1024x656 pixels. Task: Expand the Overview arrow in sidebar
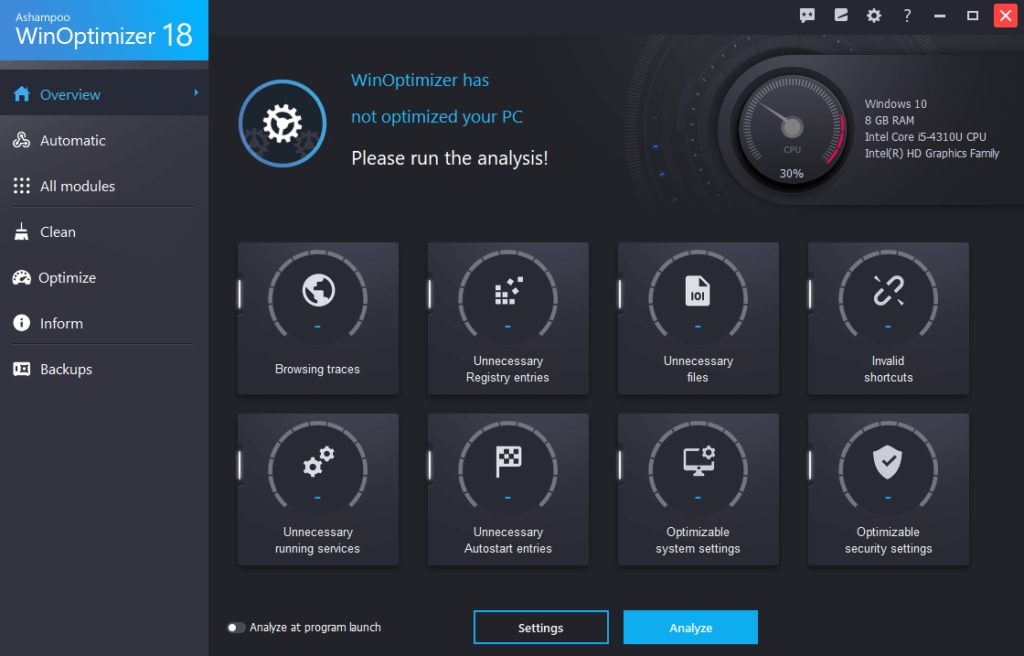click(x=196, y=93)
